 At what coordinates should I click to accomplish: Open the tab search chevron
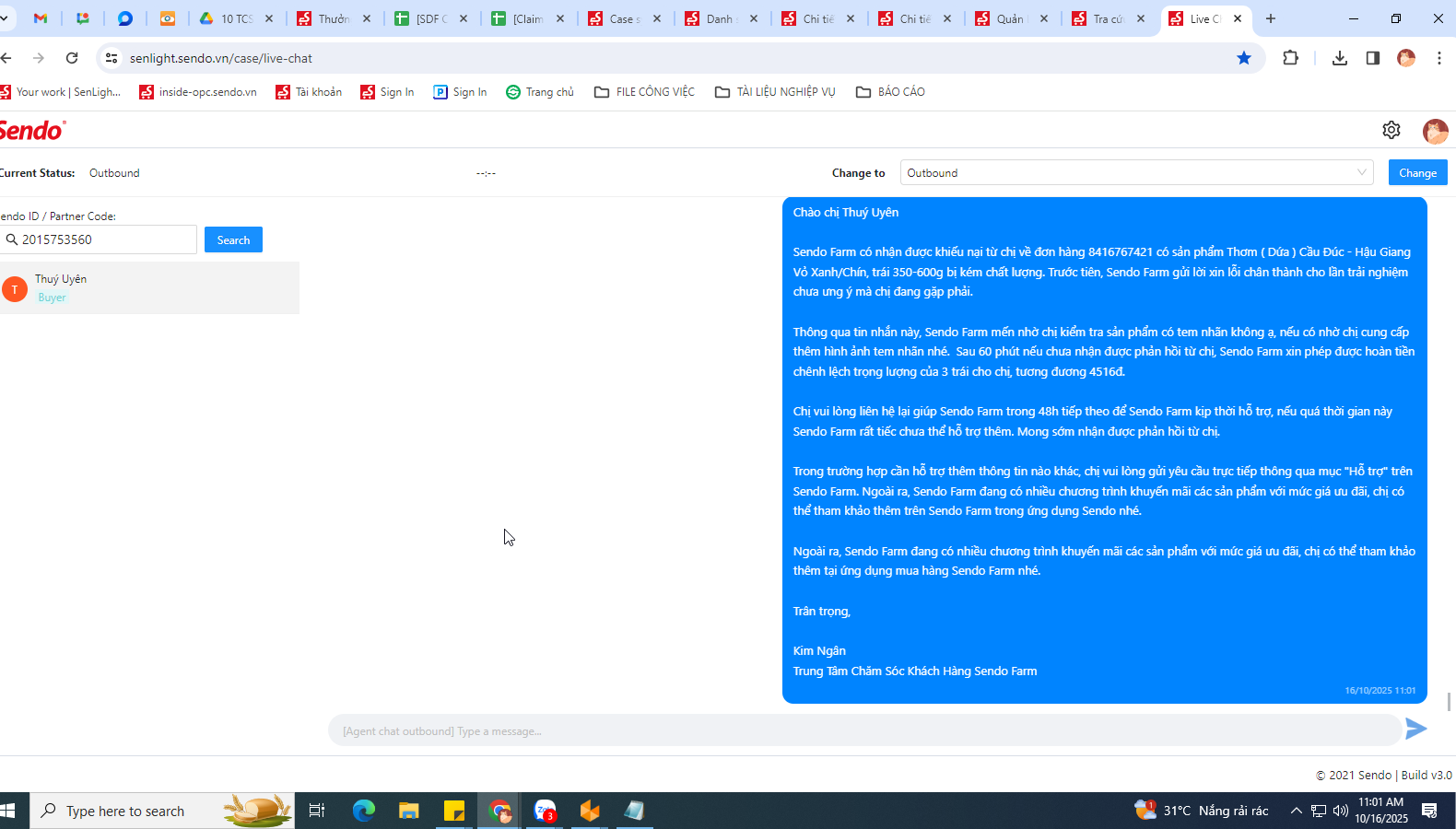(5, 18)
